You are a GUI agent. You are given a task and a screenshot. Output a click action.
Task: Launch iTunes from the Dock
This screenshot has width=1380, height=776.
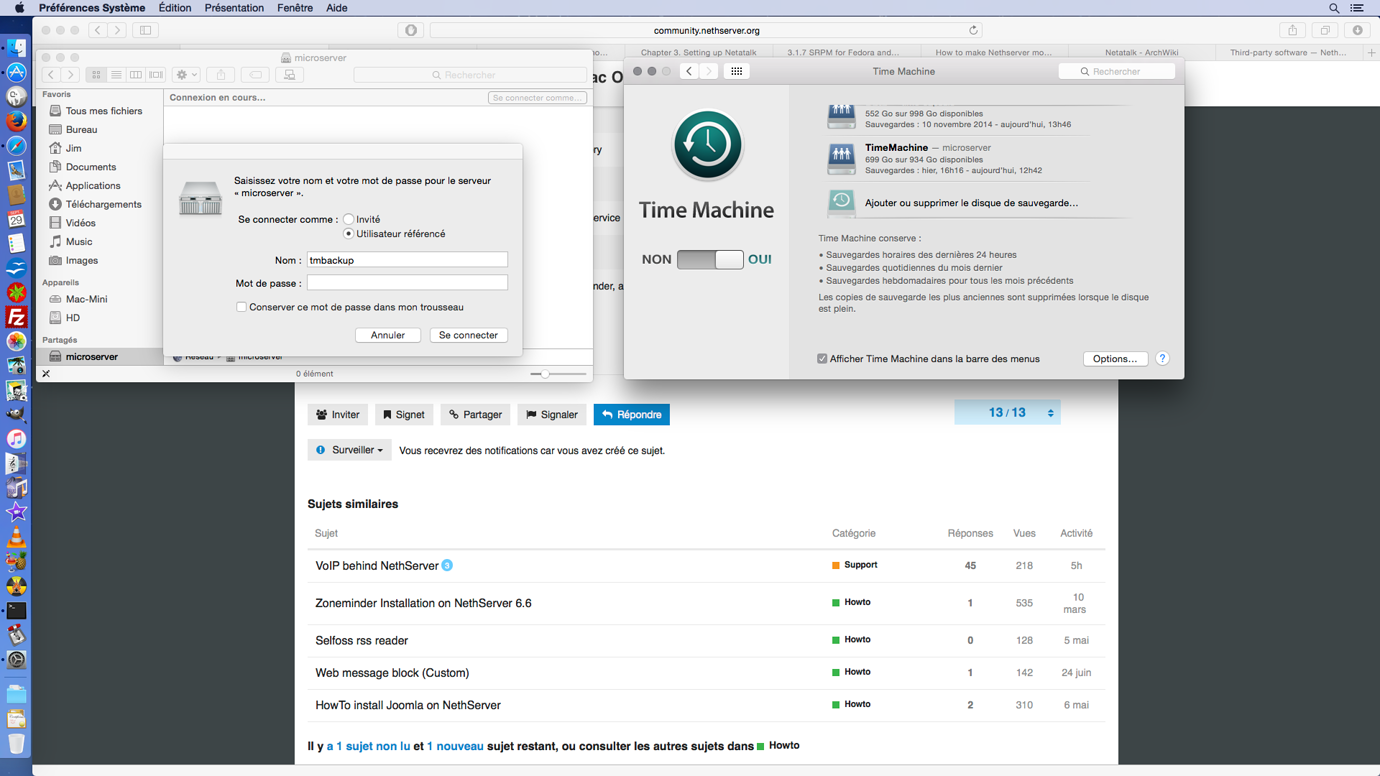pos(17,440)
